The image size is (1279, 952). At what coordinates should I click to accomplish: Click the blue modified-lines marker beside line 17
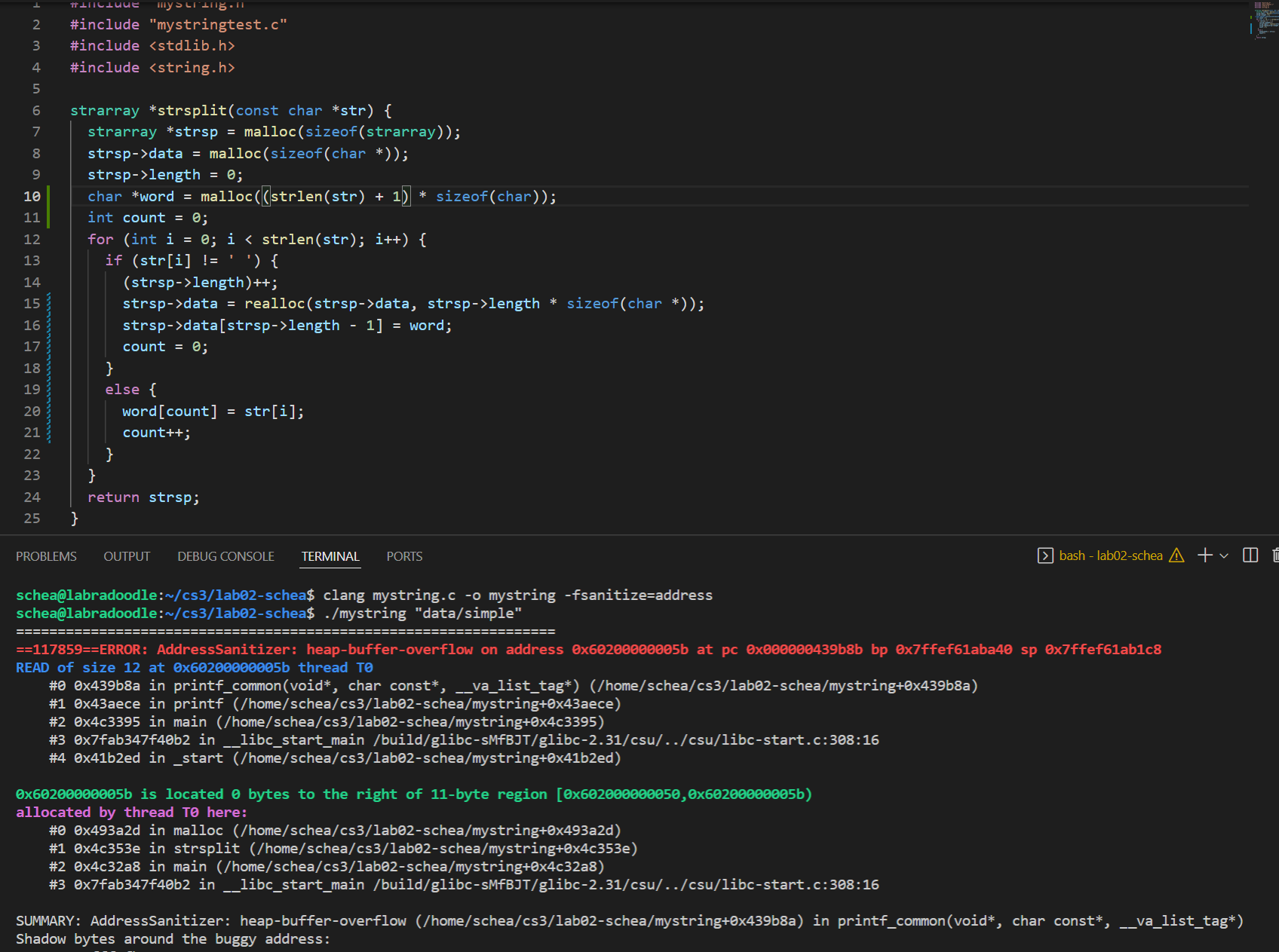pos(49,347)
